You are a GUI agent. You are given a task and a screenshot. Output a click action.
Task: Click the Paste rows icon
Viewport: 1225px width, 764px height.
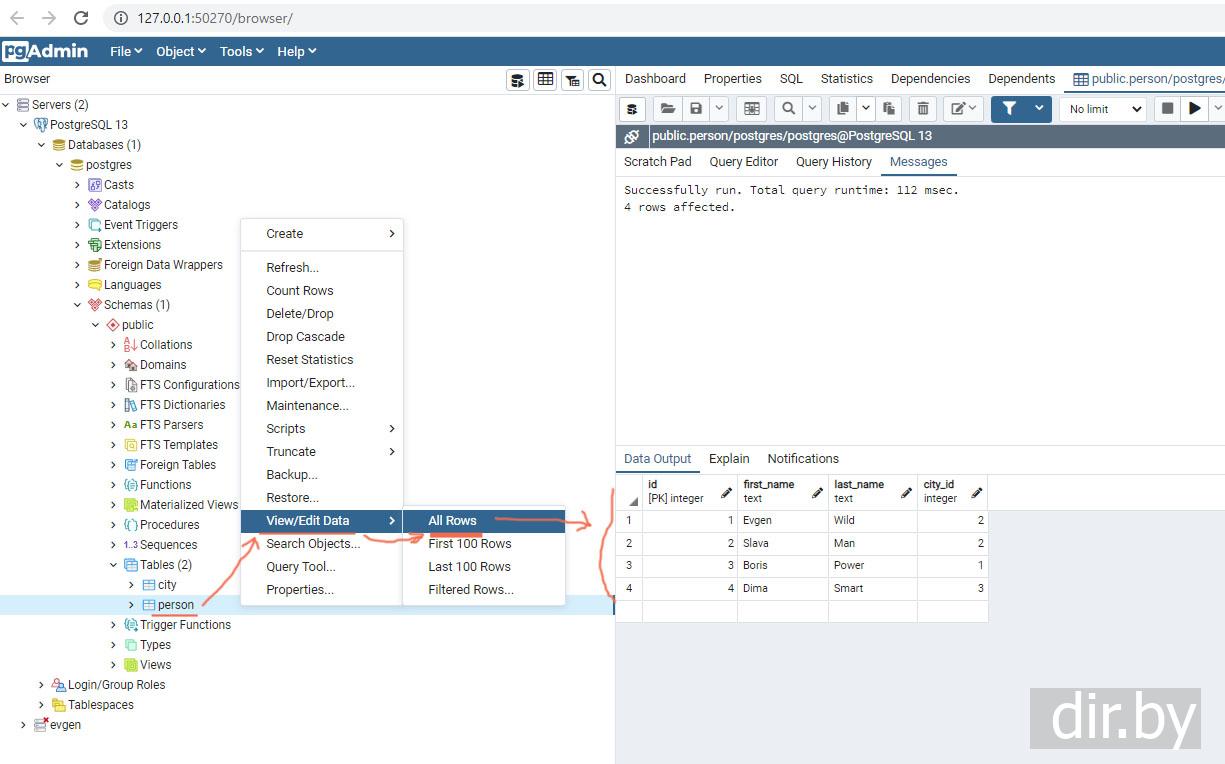tap(888, 109)
